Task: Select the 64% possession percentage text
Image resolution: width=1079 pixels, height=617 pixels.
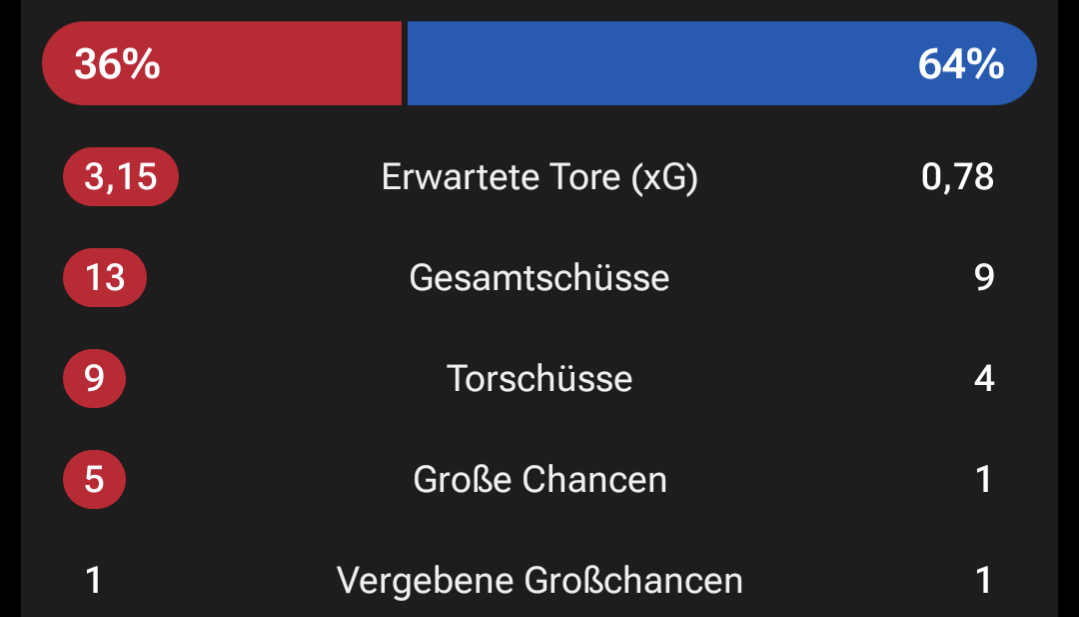Action: coord(960,65)
